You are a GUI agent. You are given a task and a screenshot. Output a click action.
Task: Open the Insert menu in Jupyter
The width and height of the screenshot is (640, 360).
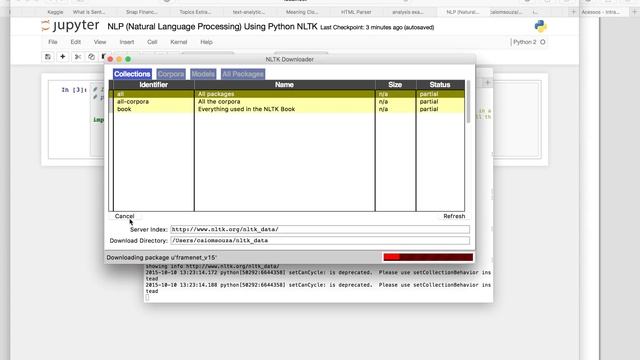point(127,42)
